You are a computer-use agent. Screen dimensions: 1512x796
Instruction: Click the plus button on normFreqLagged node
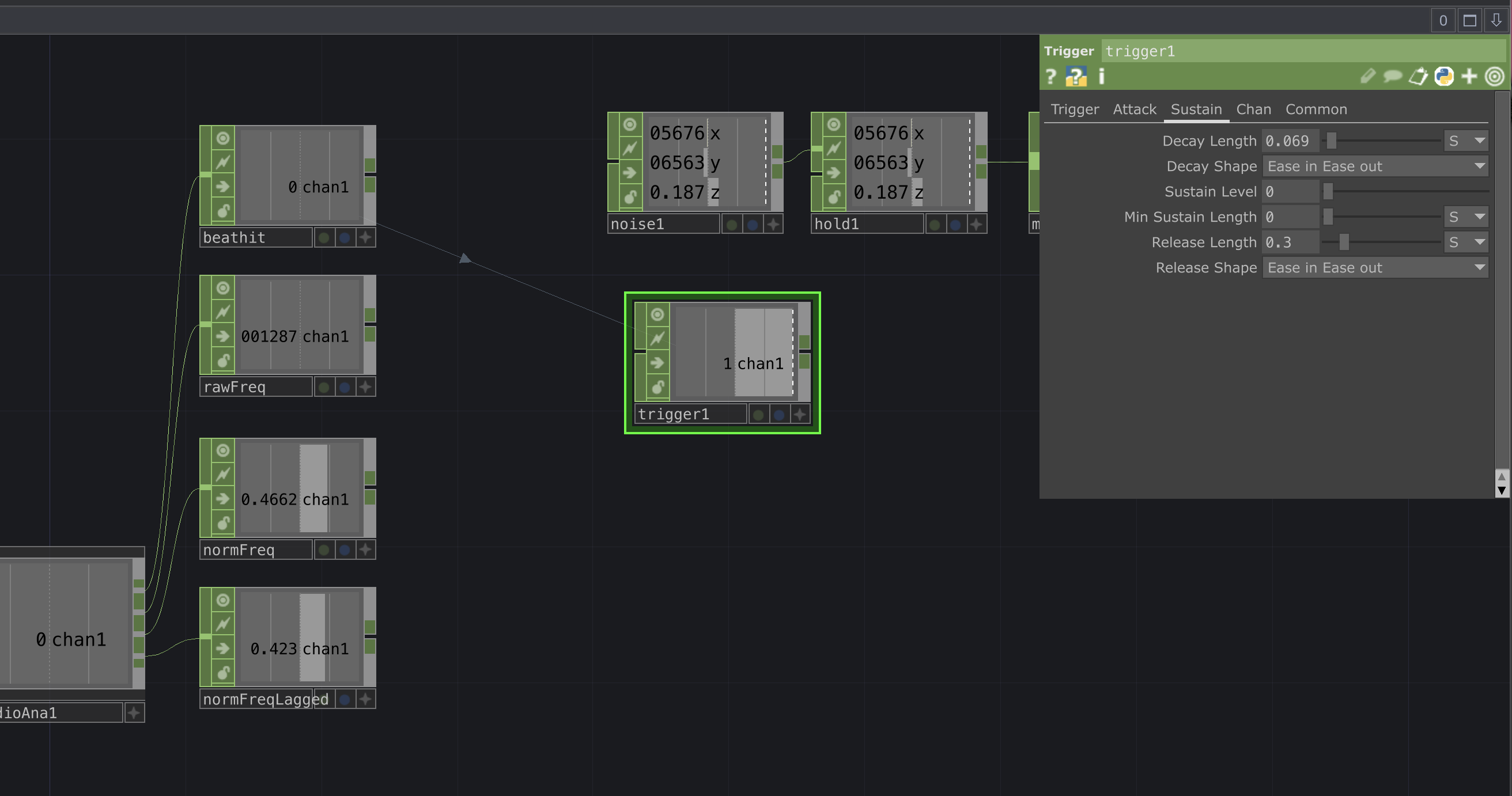click(365, 699)
